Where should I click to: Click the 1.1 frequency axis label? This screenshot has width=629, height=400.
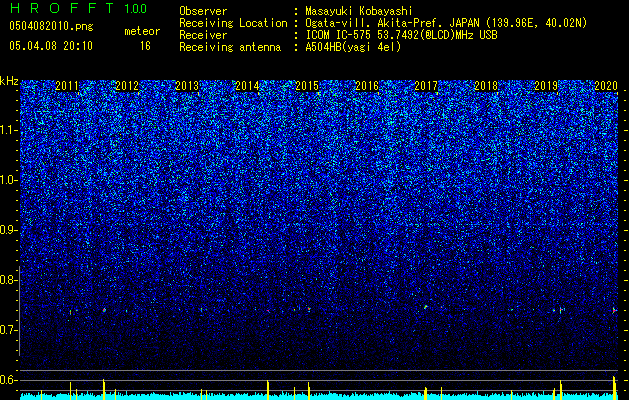click(8, 131)
